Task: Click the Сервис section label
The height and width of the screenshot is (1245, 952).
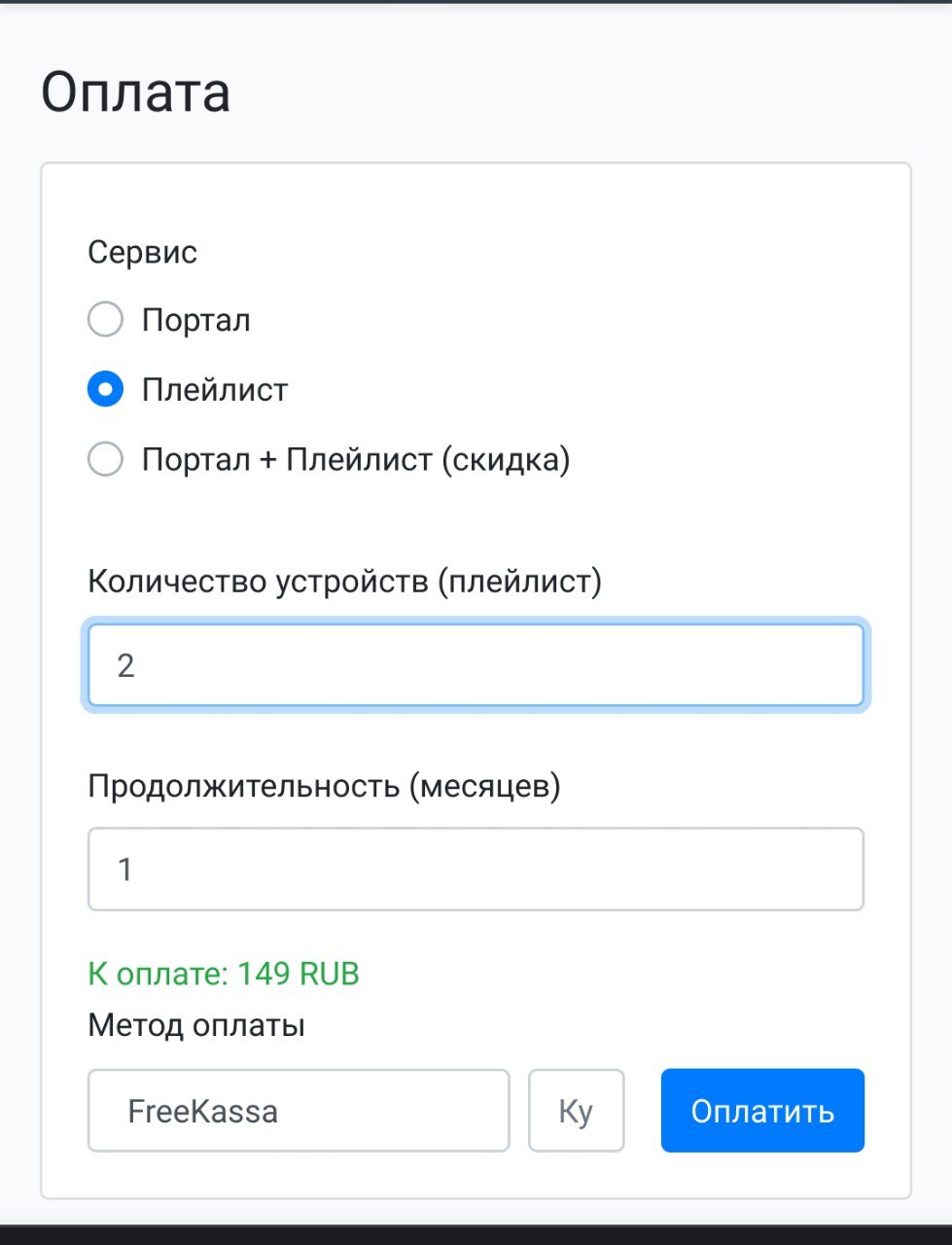Action: point(142,252)
